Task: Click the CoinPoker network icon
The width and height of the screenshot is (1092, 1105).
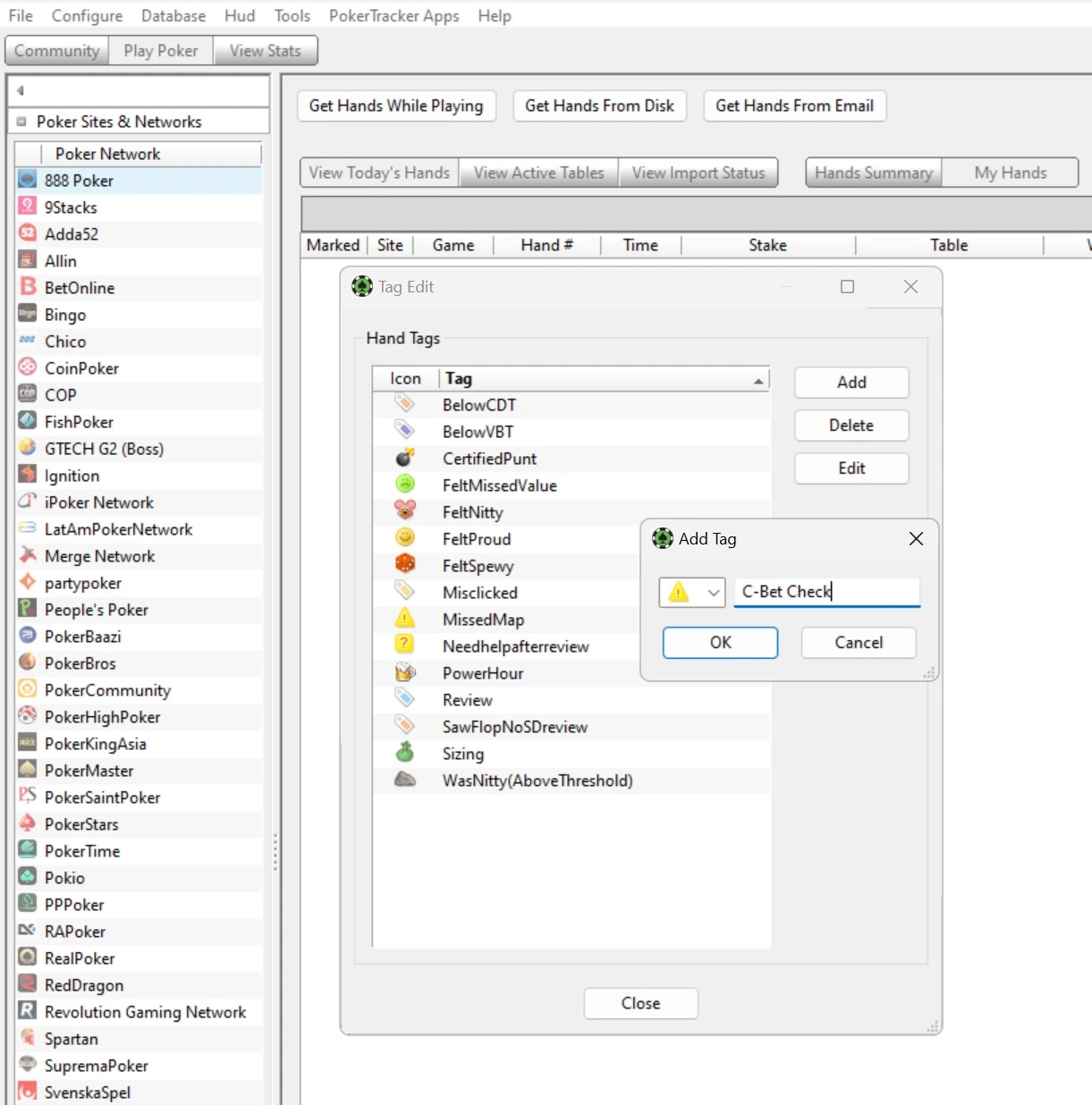Action: (x=28, y=367)
